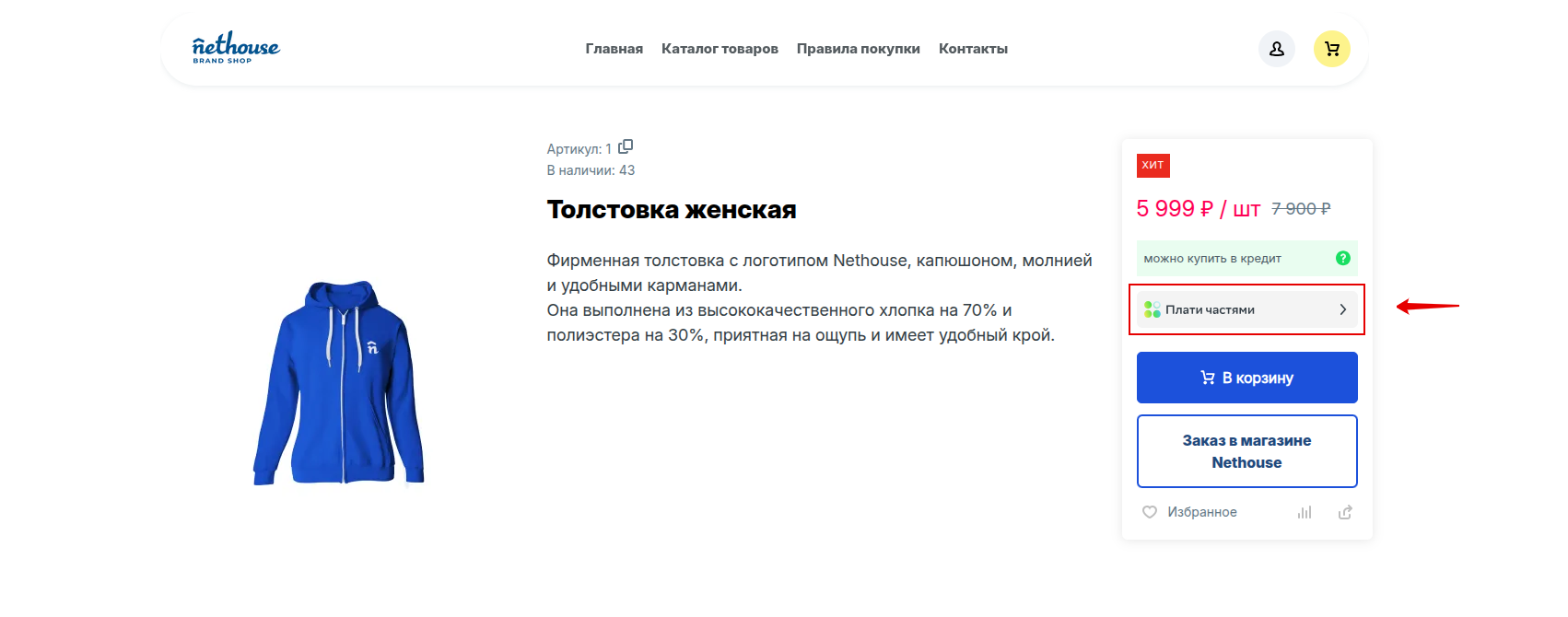Click the Избранное link text
This screenshot has height=617, width=1568.
click(x=1202, y=512)
